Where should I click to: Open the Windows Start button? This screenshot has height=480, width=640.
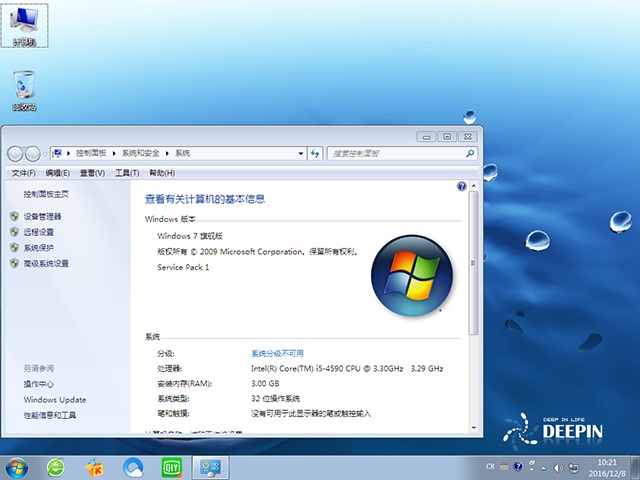coord(16,468)
